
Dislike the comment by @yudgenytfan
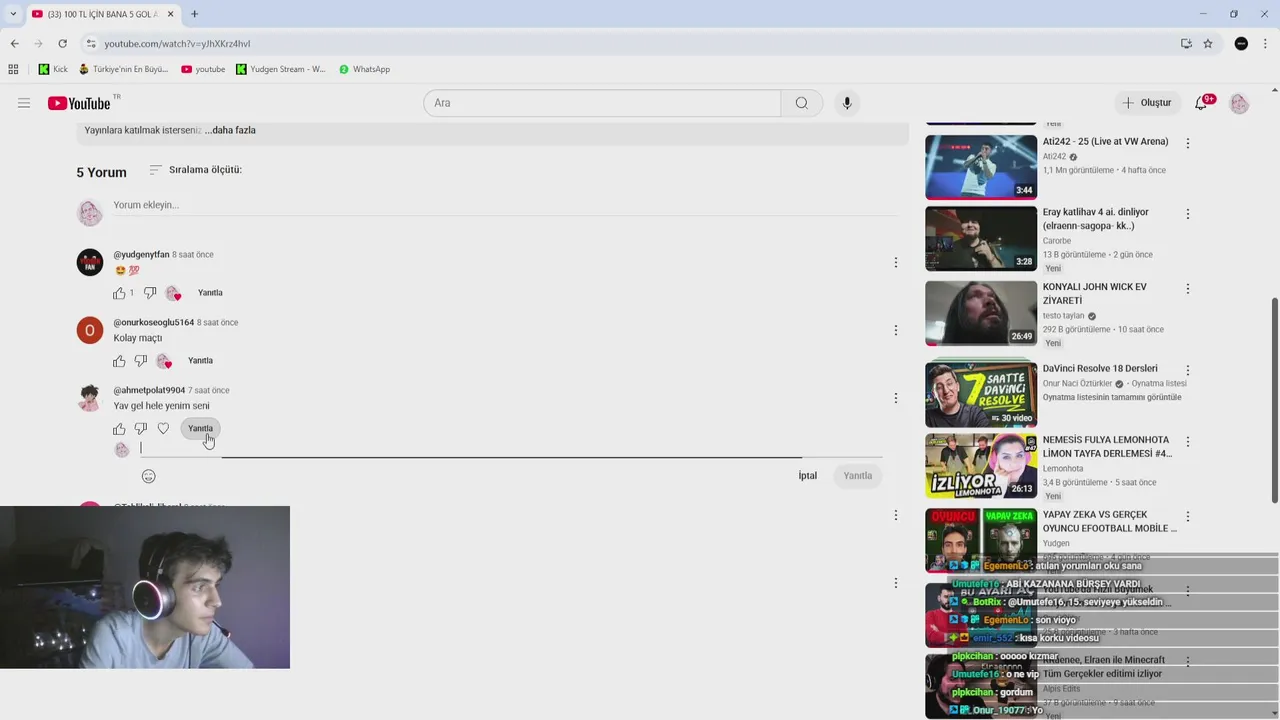pos(150,293)
